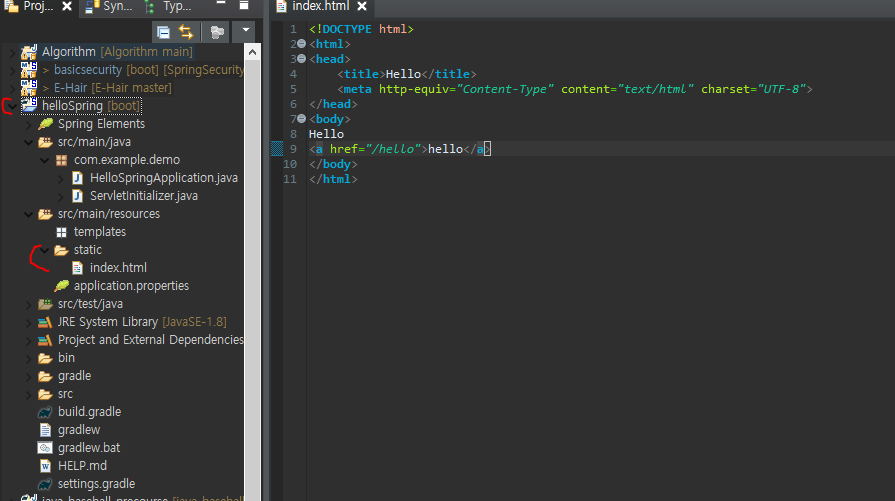Click the gradle folder icon
Viewport: 895px width, 501px height.
click(x=45, y=376)
